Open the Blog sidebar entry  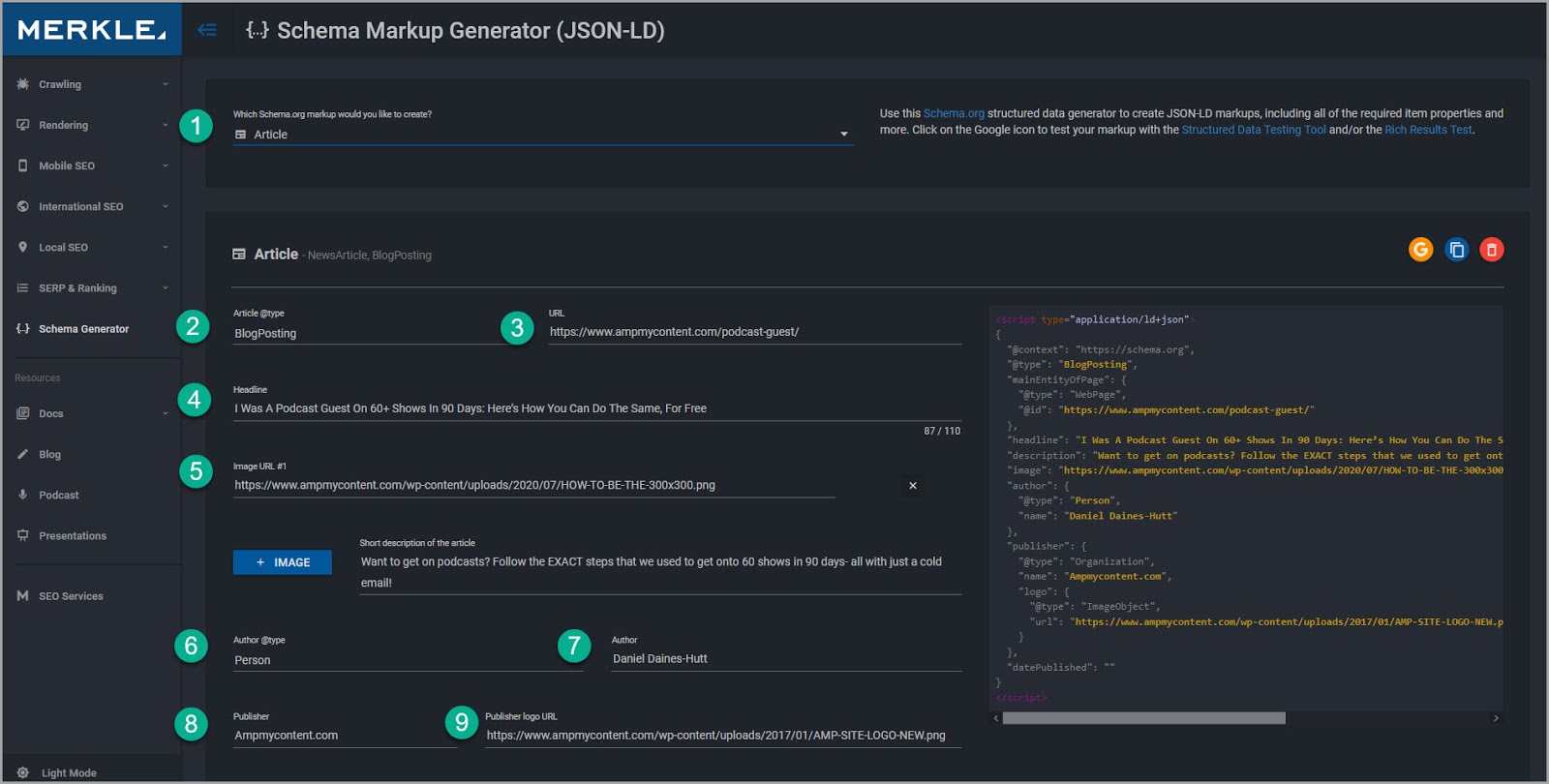49,455
